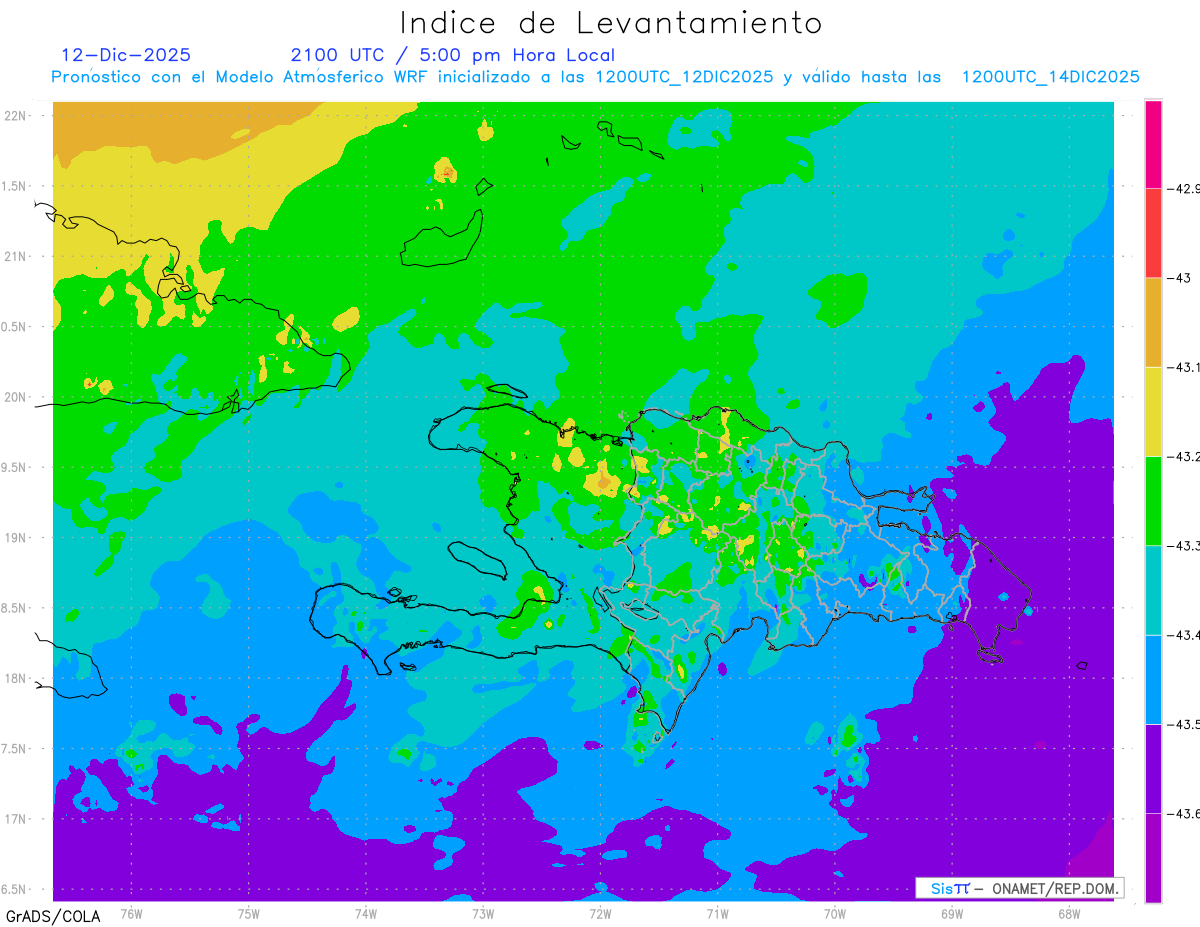This screenshot has height=927, width=1200.
Task: Click the 72W longitude axis label
Action: [600, 912]
